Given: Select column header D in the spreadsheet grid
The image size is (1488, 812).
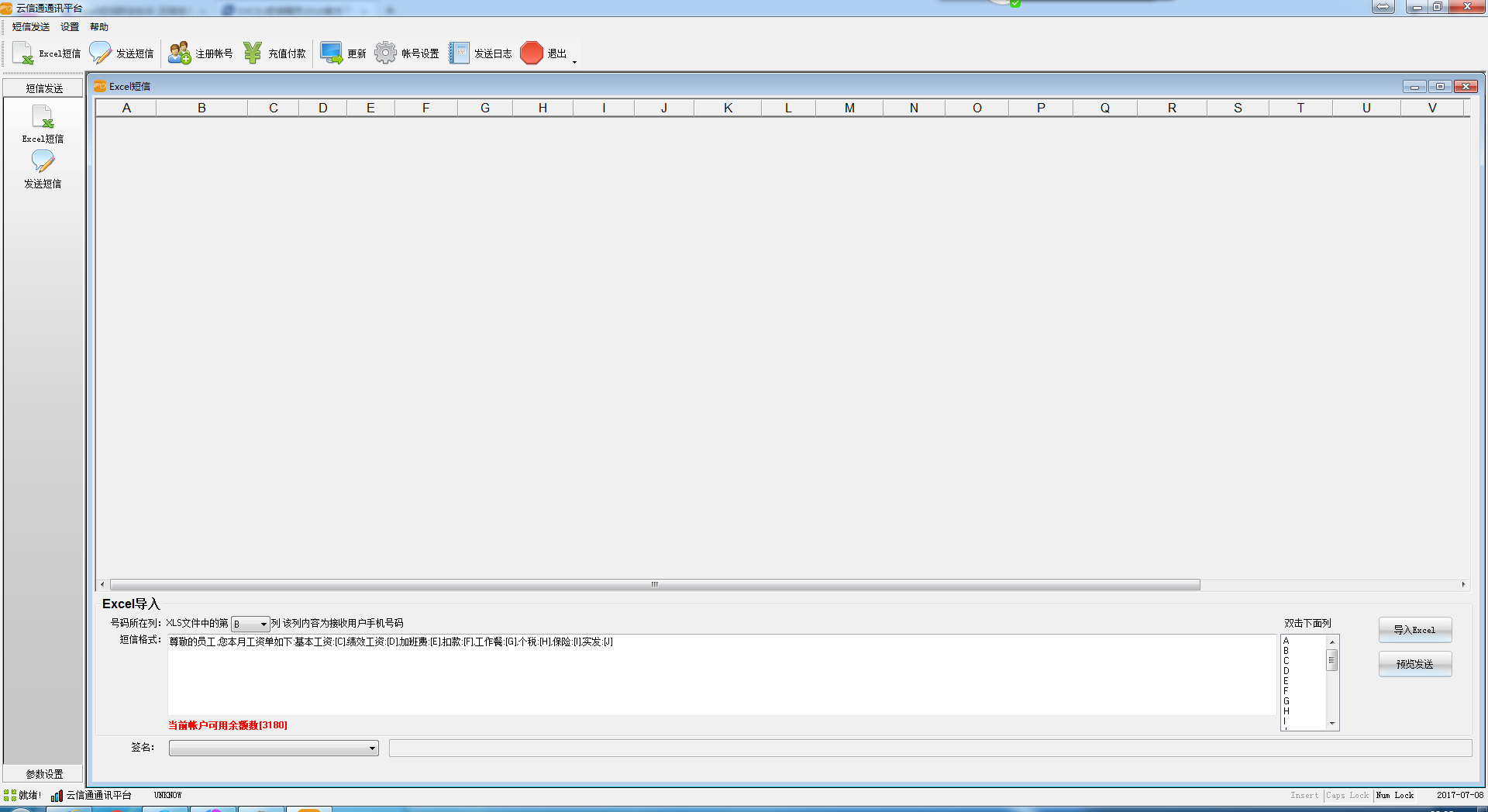Looking at the screenshot, I should (x=323, y=108).
